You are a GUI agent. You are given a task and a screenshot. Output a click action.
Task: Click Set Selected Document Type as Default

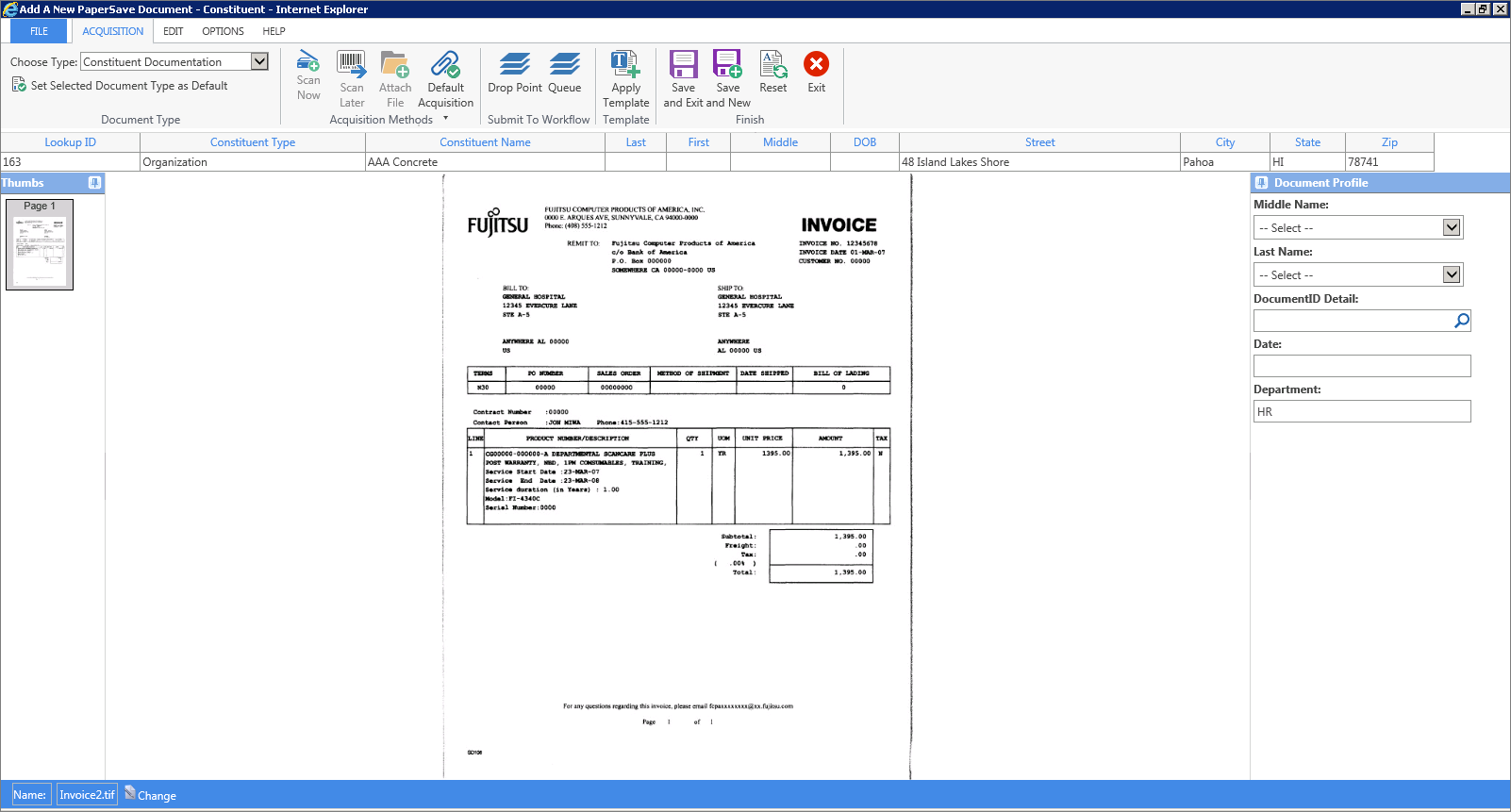[x=129, y=86]
